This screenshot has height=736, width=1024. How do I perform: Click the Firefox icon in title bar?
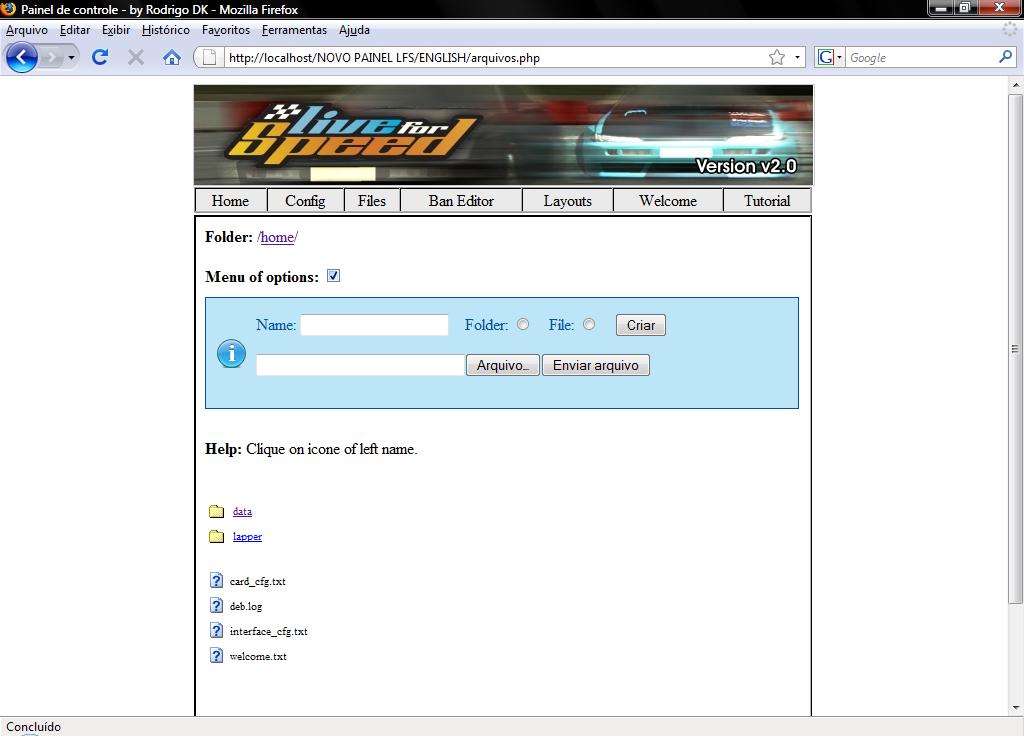pos(8,9)
